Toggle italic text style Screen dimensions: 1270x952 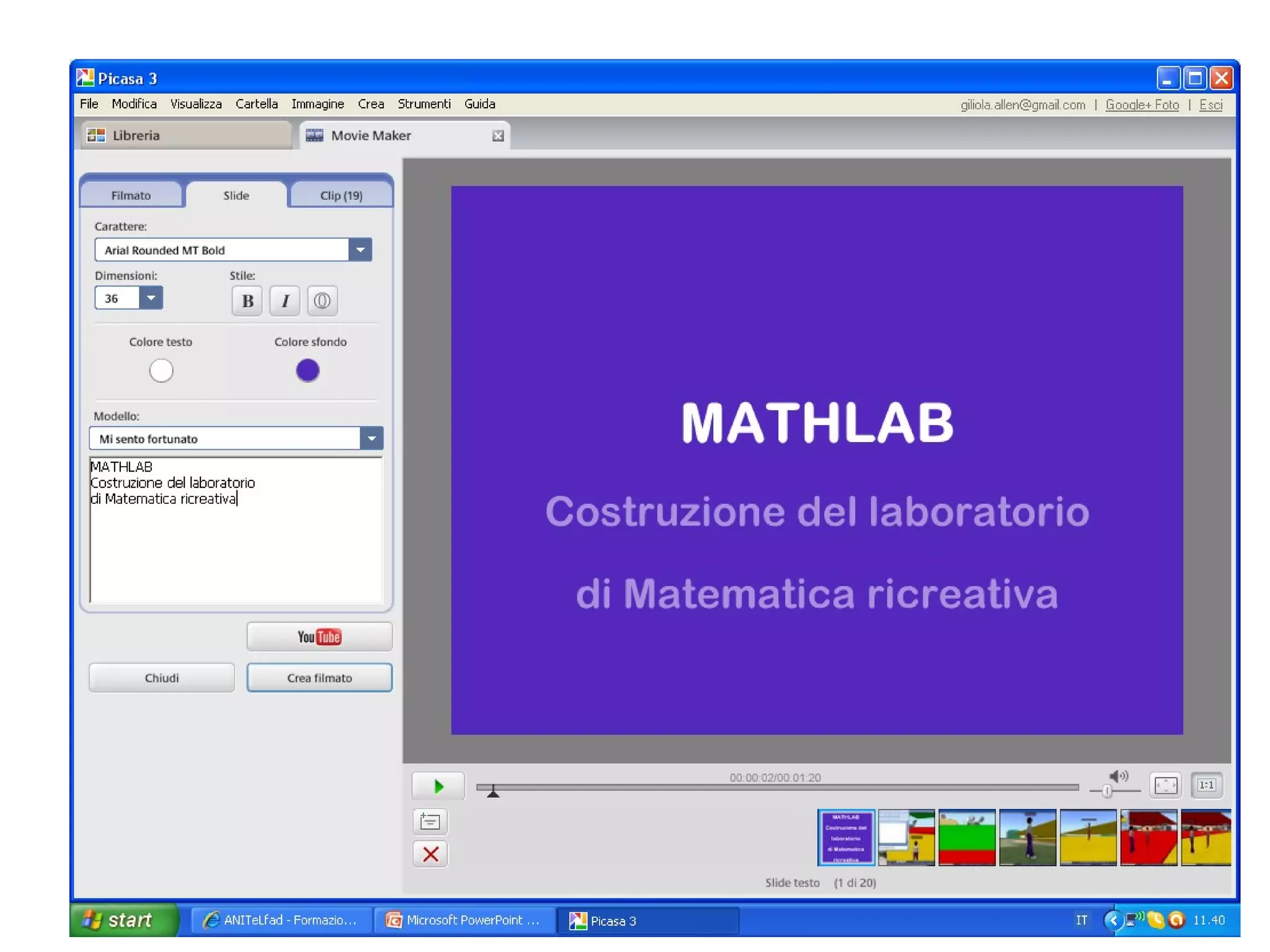(285, 301)
